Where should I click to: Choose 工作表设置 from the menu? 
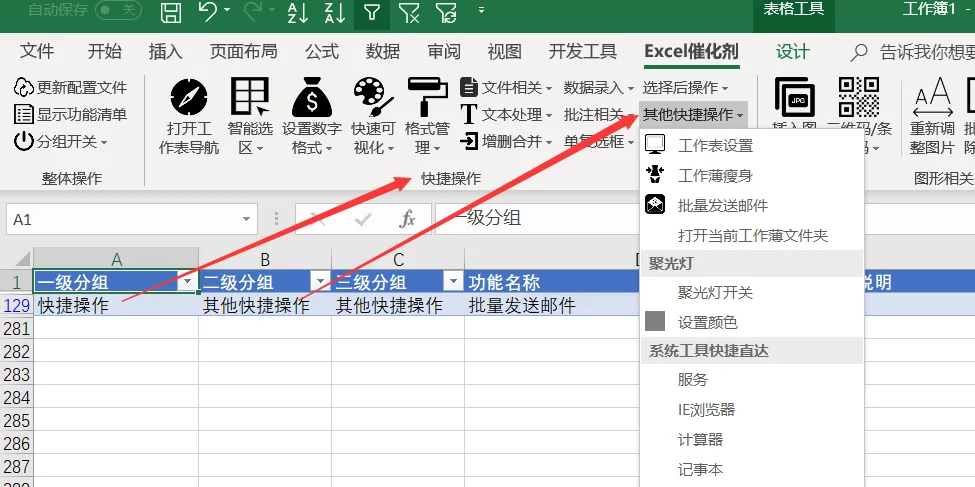[752, 146]
